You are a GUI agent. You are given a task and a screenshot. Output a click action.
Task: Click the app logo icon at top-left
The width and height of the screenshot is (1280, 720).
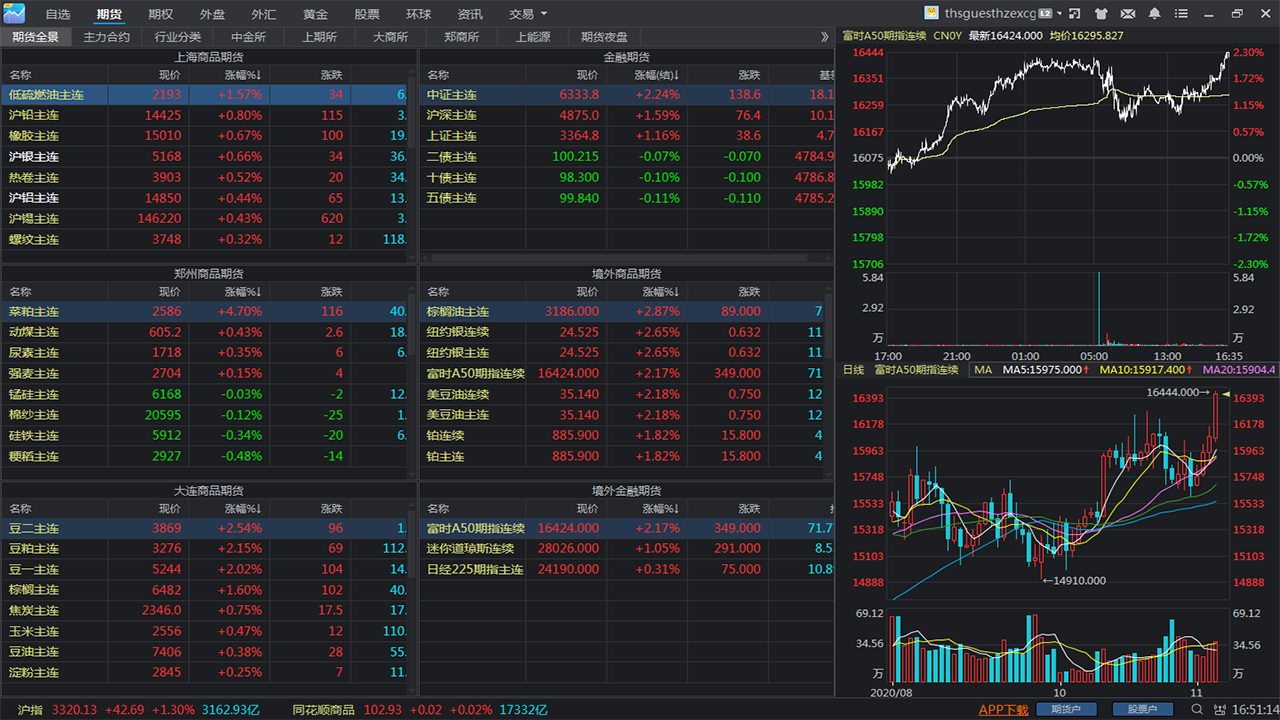coord(14,13)
